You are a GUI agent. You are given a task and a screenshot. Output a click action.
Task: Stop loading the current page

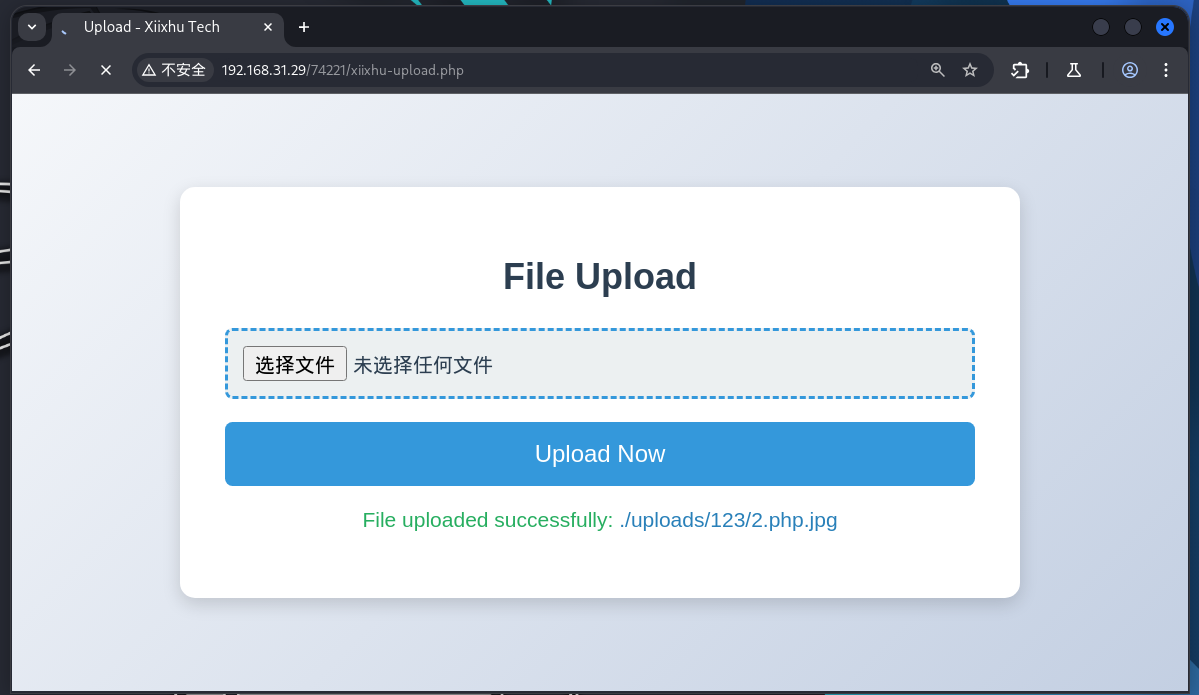[x=106, y=70]
